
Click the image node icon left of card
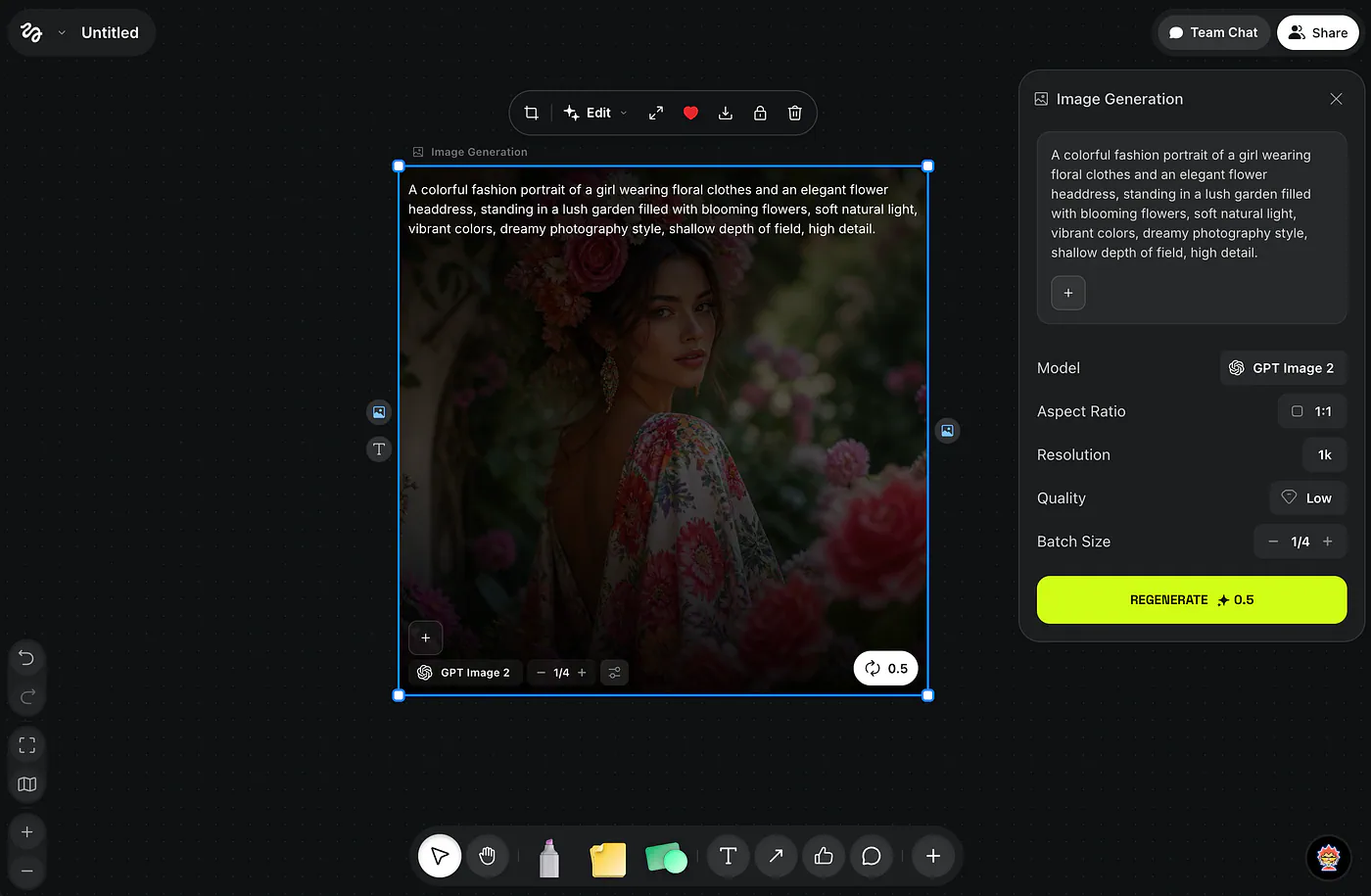pyautogui.click(x=379, y=412)
